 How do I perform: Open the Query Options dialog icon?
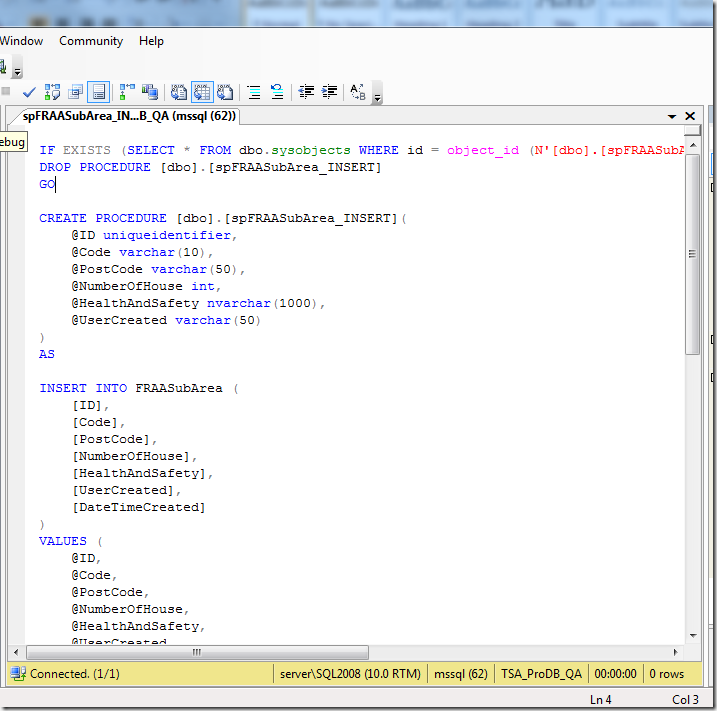76,92
